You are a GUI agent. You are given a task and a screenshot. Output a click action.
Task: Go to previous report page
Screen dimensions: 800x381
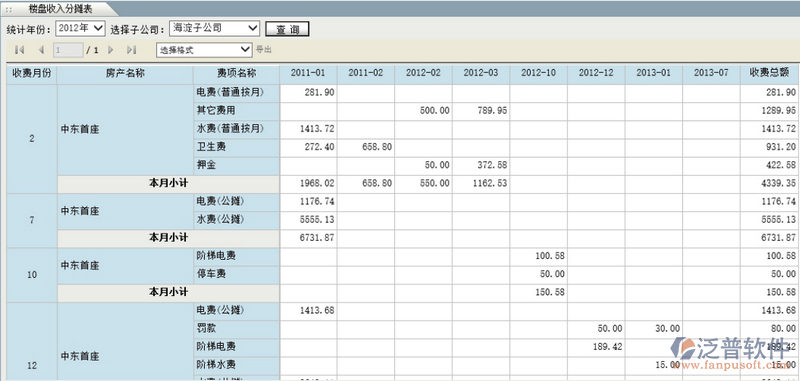pos(41,50)
